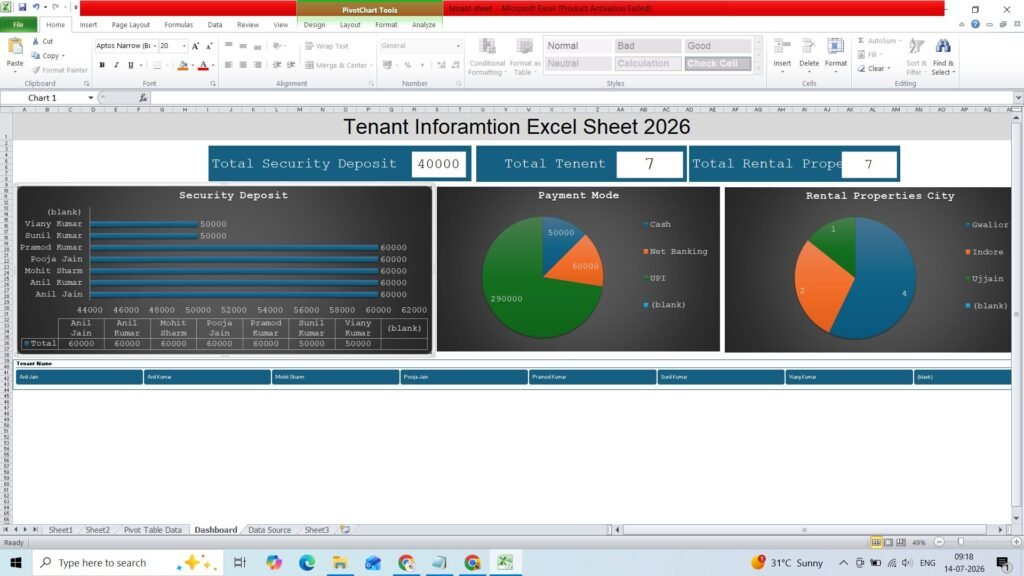This screenshot has height=576, width=1024.
Task: Switch to Normal view icon
Action: (x=876, y=542)
